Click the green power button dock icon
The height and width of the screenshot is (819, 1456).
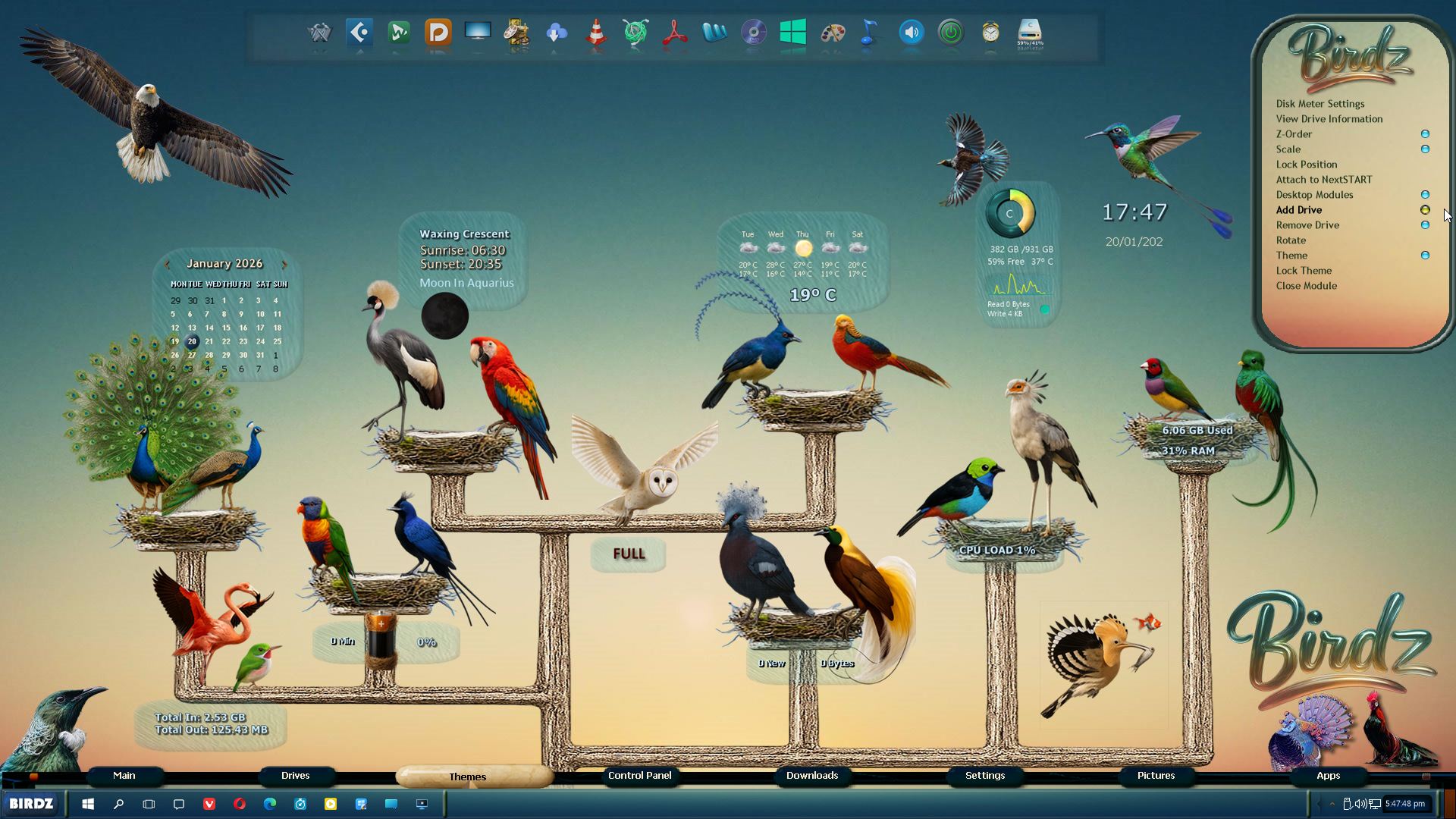951,33
